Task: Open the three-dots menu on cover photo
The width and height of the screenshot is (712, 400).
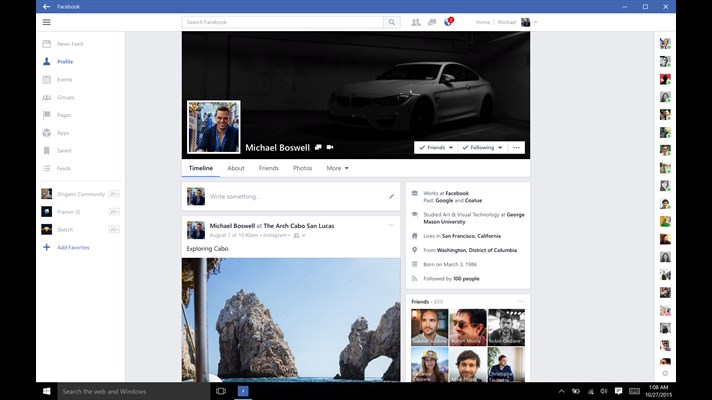Action: pos(516,148)
